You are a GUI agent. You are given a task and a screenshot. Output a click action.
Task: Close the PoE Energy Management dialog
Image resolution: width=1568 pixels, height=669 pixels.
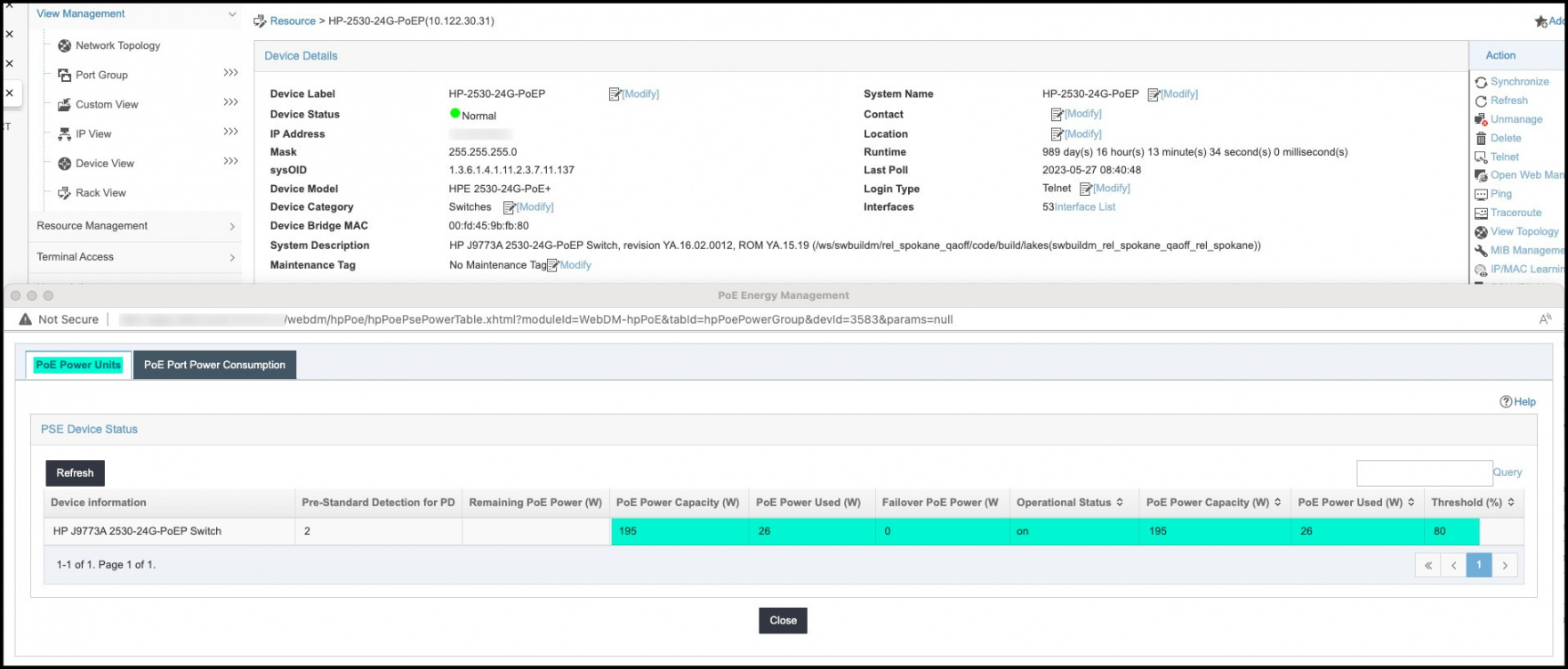pyautogui.click(x=783, y=621)
